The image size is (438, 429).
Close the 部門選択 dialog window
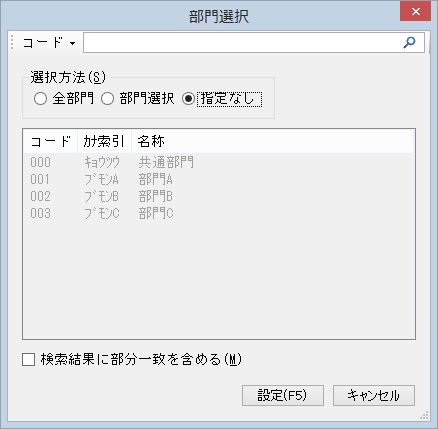(x=416, y=12)
